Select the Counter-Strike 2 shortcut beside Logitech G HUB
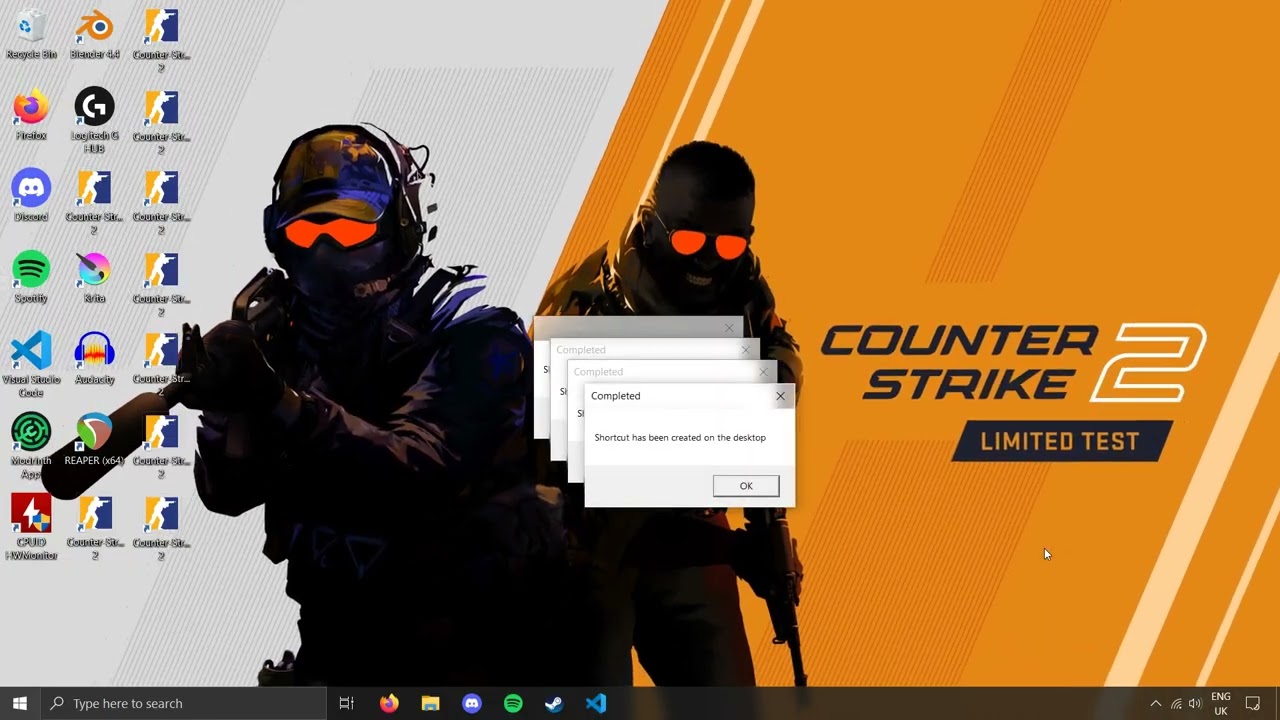This screenshot has height=720, width=1280. pyautogui.click(x=161, y=122)
